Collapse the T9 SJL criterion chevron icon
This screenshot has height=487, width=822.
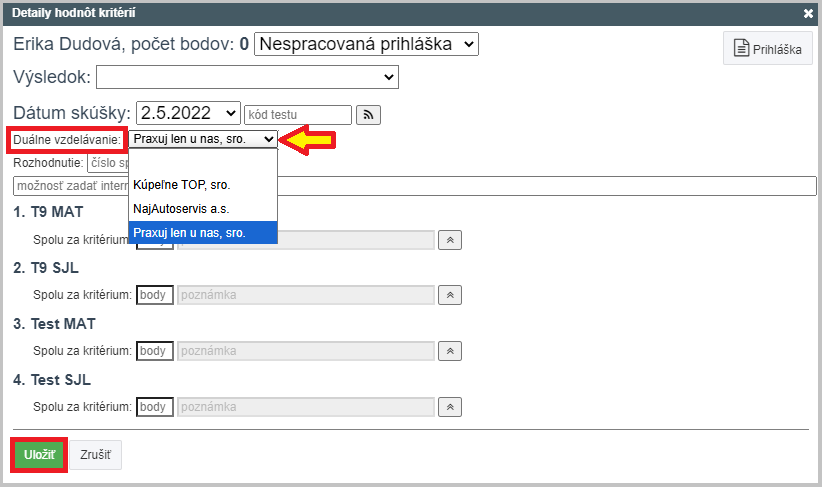tap(450, 295)
